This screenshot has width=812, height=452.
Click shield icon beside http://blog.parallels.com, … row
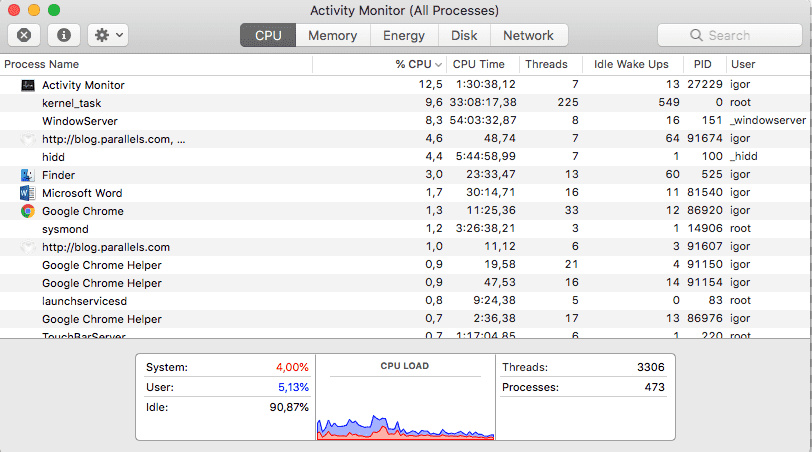pyautogui.click(x=27, y=139)
